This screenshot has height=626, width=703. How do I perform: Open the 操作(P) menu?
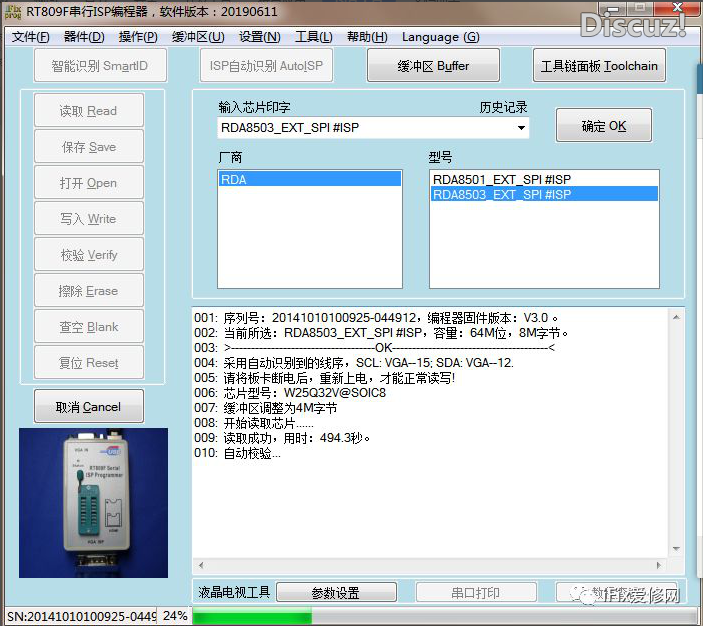tap(138, 37)
